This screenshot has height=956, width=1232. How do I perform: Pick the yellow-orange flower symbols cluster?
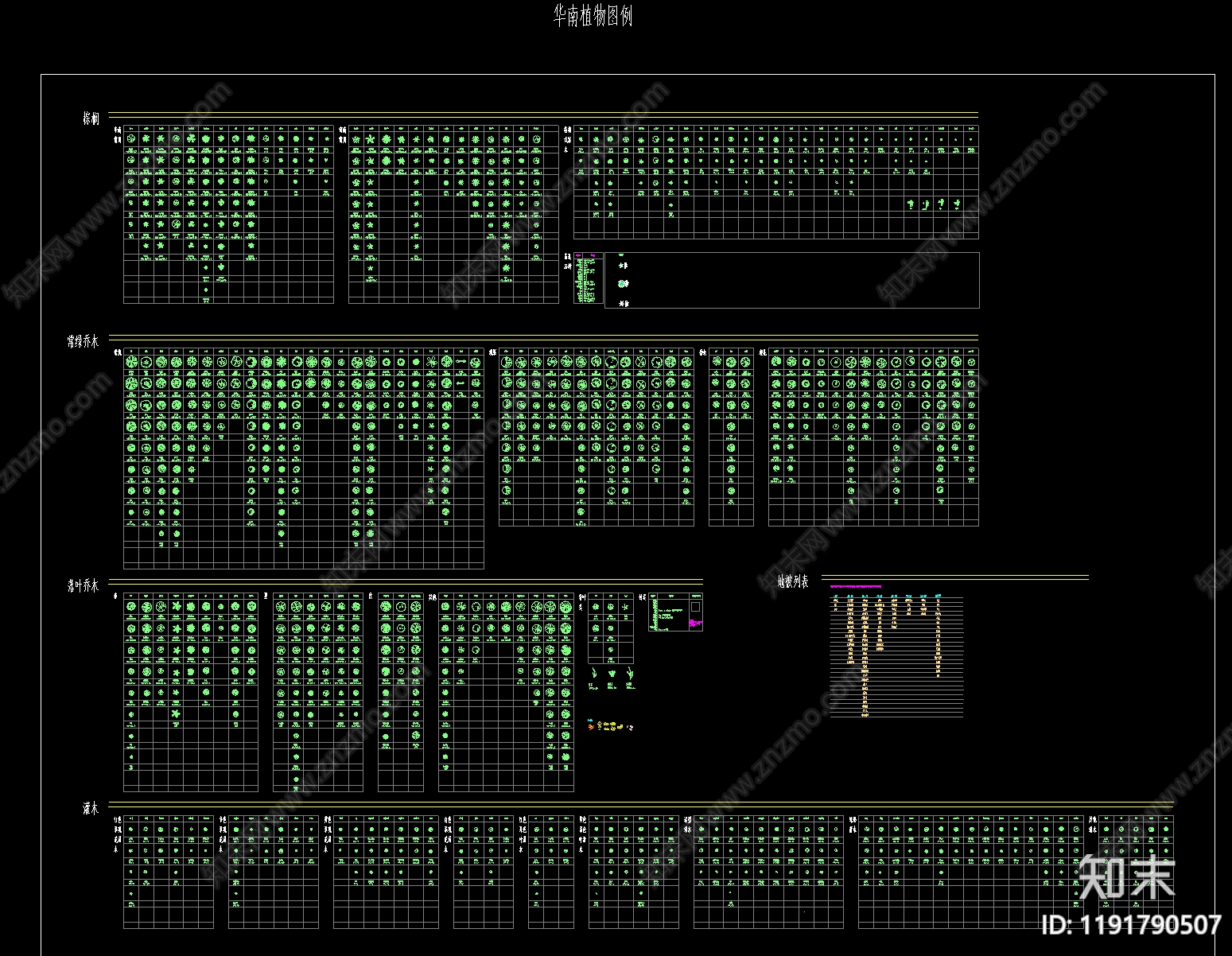pos(611,726)
